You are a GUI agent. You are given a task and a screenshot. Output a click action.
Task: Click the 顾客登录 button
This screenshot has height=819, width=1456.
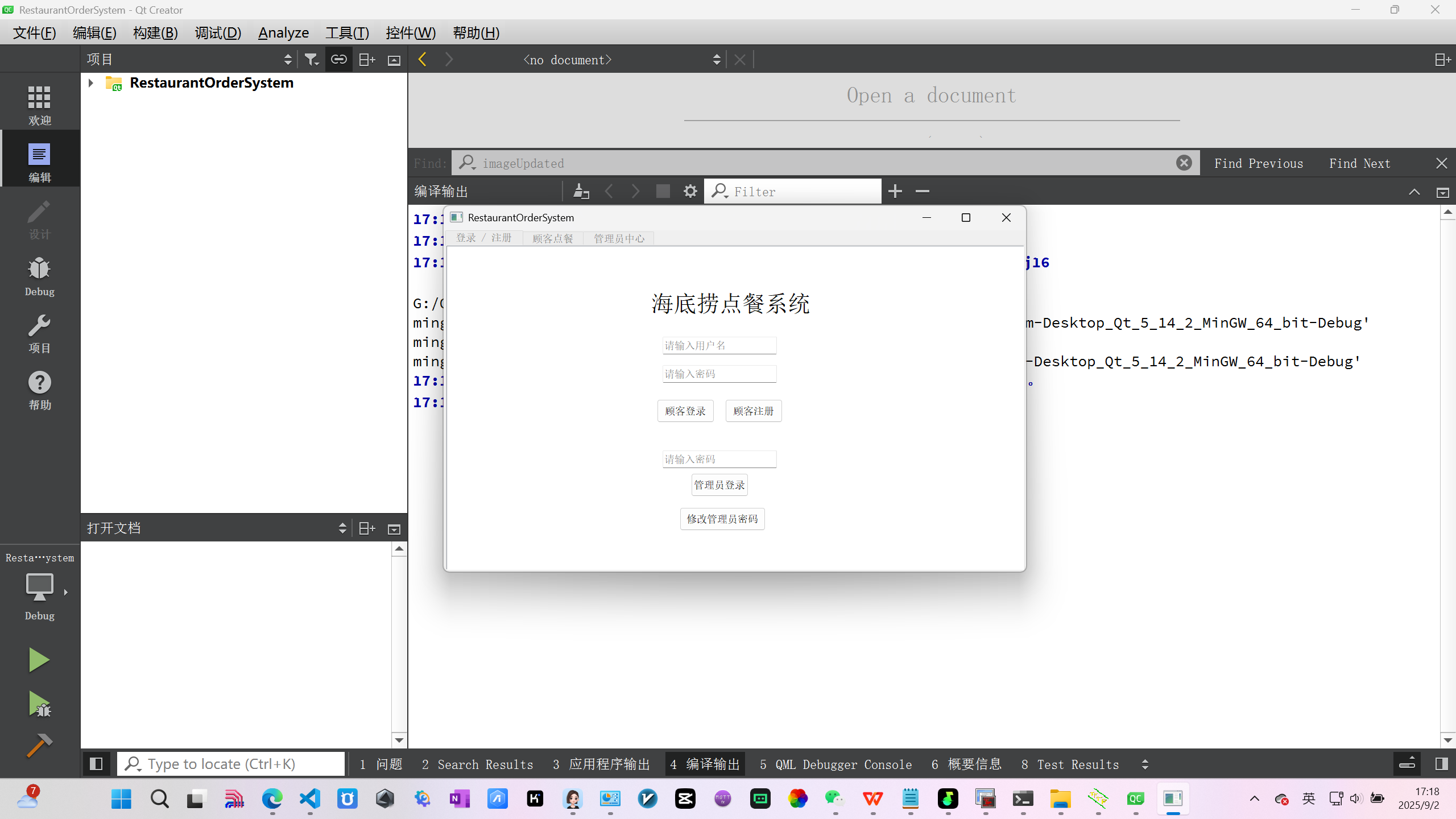685,411
